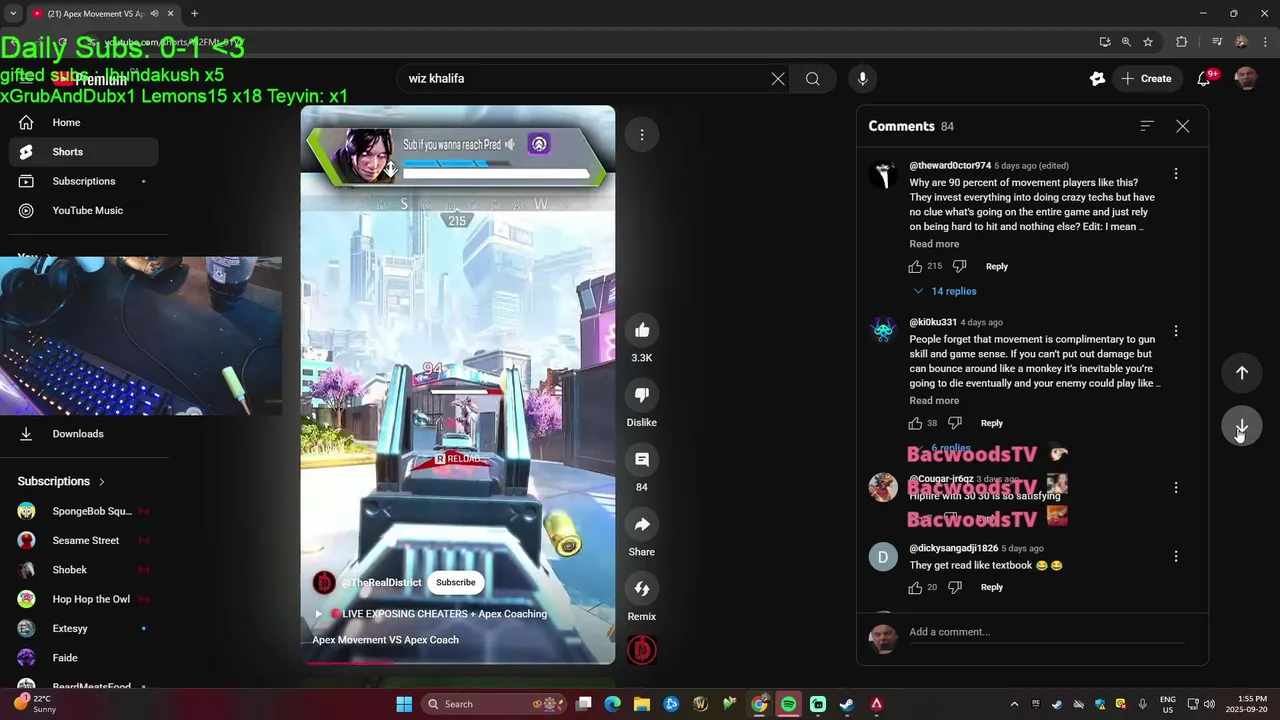Open options menu for @ki0ku331 comment
Screen dimensions: 1280x720
pos(1176,331)
